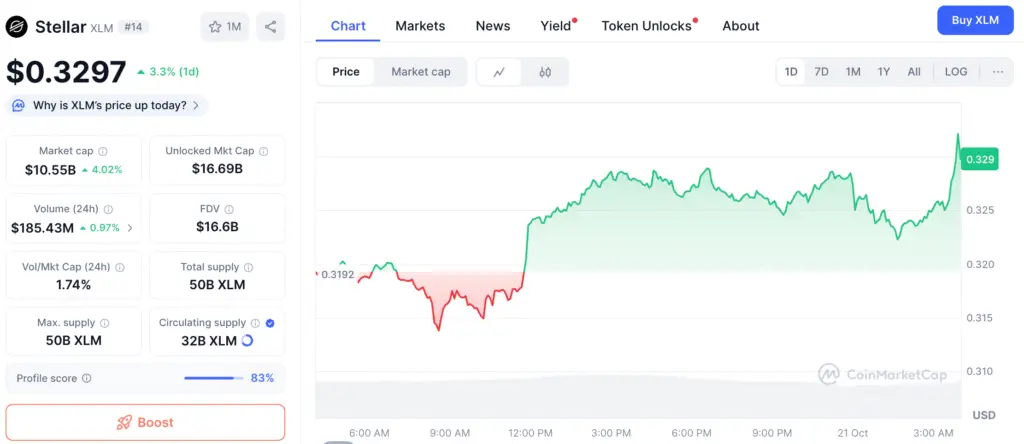Open the chart more options menu
The height and width of the screenshot is (444, 1024).
point(998,72)
